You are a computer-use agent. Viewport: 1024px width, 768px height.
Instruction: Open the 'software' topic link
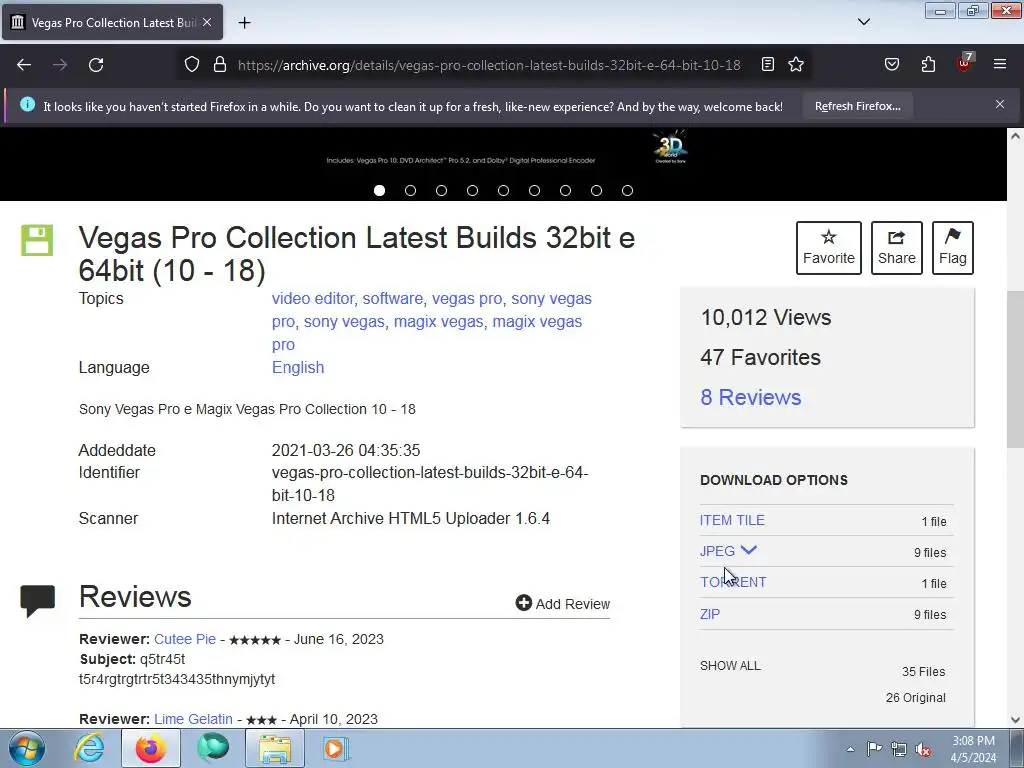point(392,298)
